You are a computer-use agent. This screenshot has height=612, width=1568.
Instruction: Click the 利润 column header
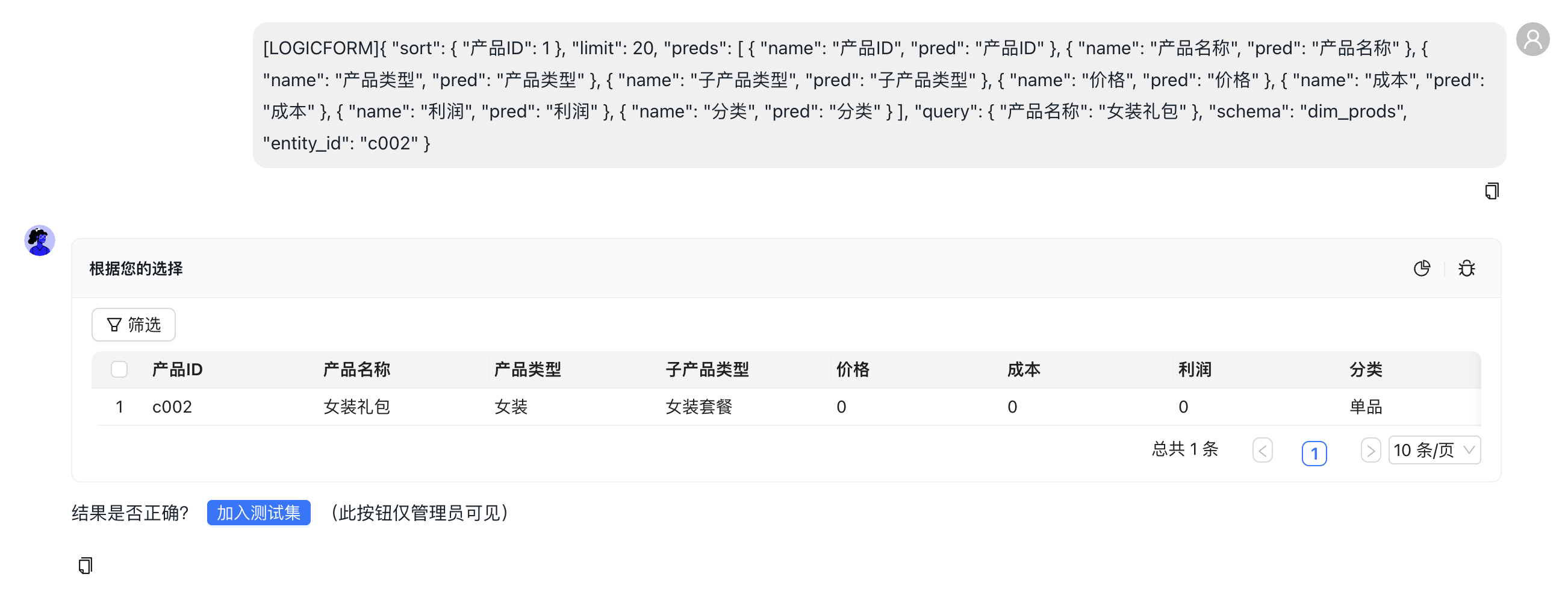click(1194, 369)
